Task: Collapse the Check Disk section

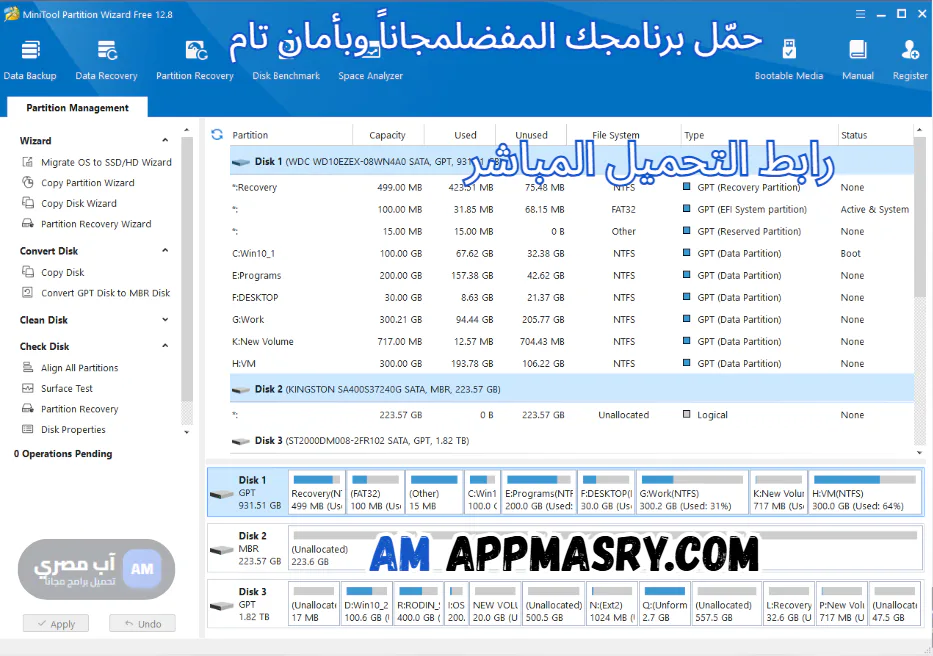Action: (165, 346)
